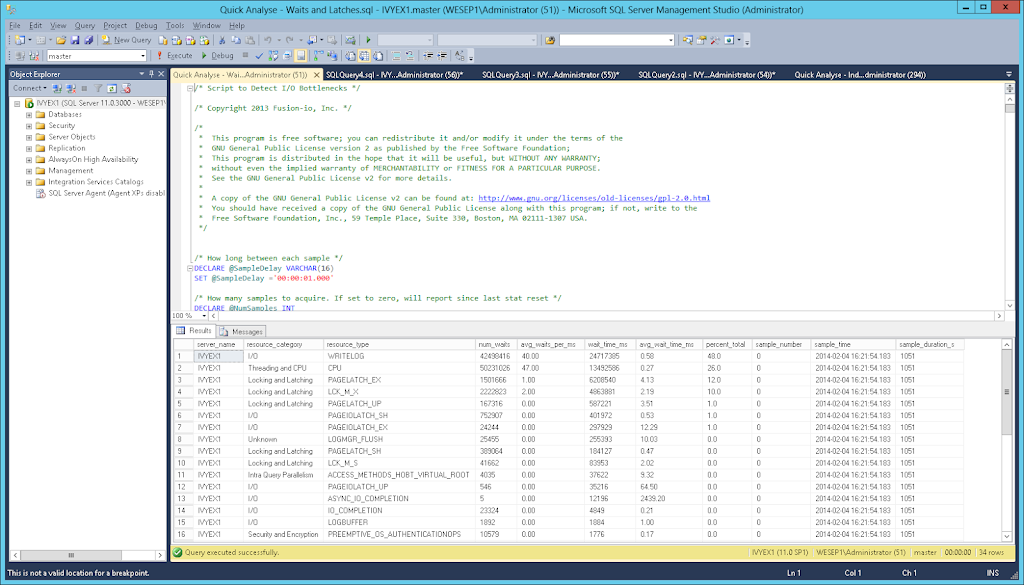
Task: Expand the Databases tree node
Action: [x=29, y=115]
